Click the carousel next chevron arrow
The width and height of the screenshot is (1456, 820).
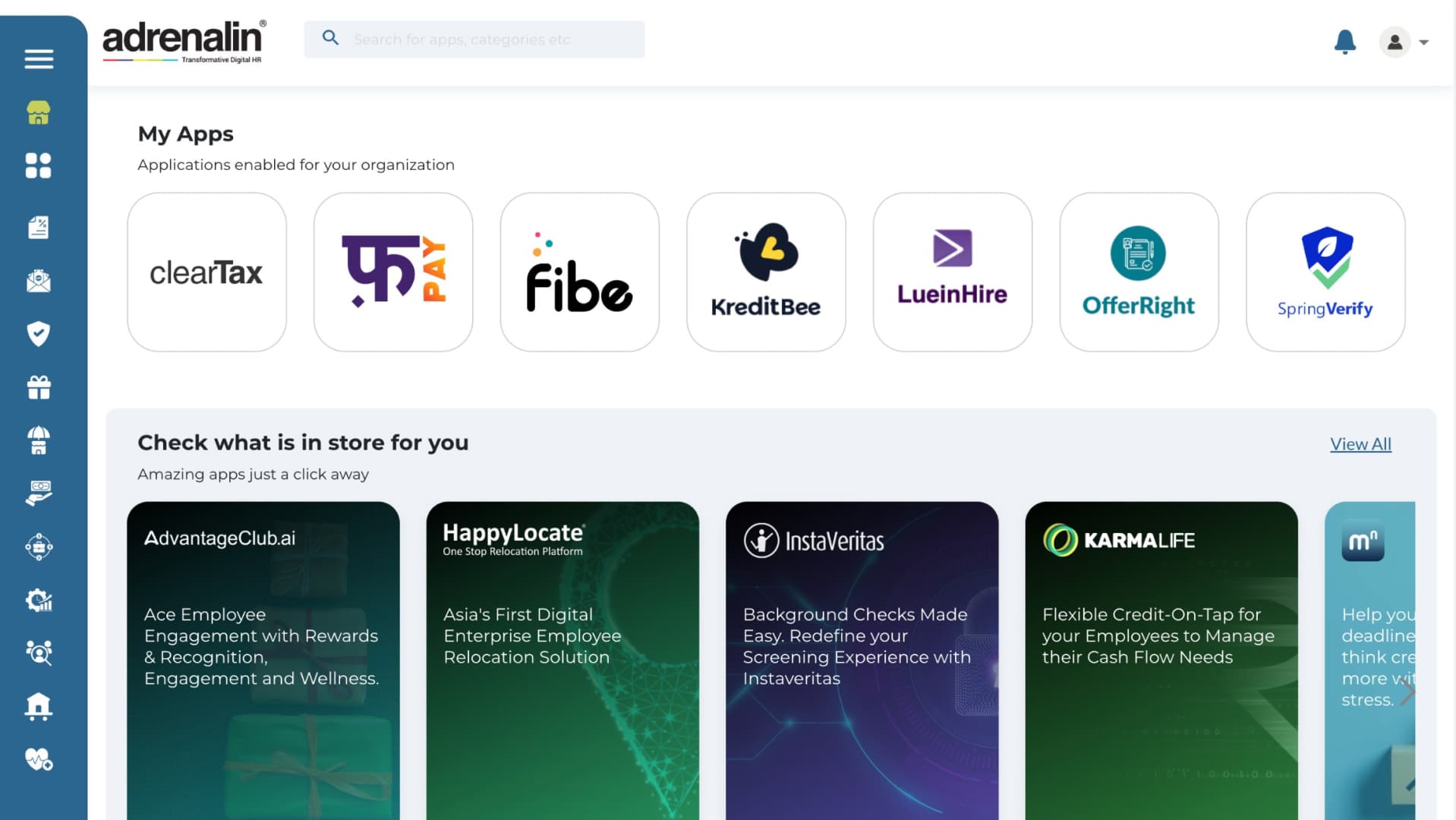click(1407, 692)
